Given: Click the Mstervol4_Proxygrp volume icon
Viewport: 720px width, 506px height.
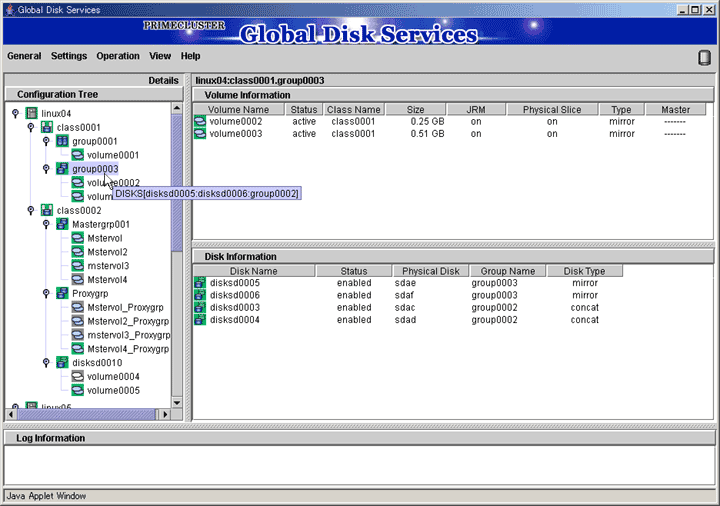Looking at the screenshot, I should (78, 349).
